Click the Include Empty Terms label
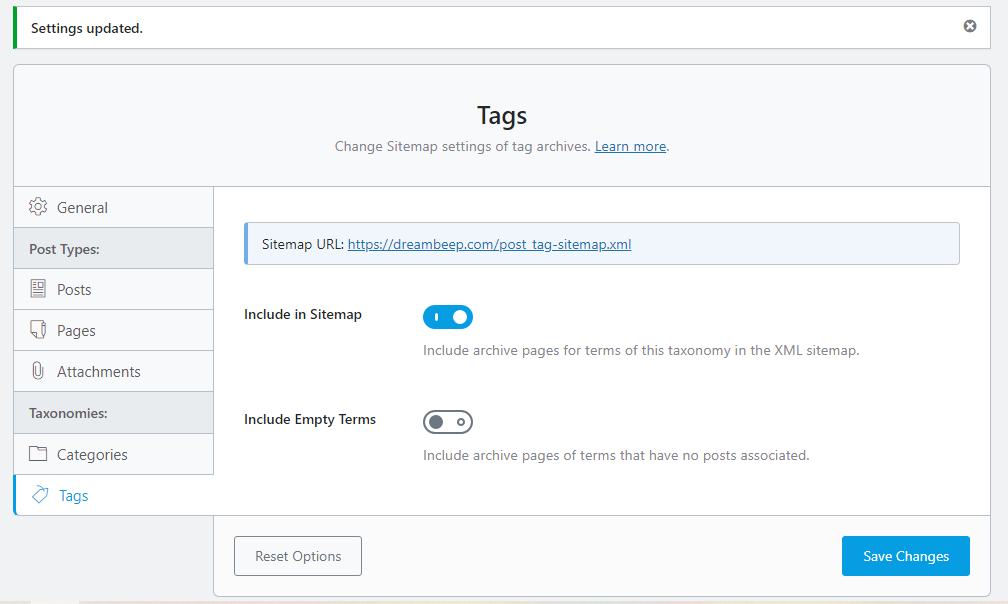 click(x=310, y=419)
